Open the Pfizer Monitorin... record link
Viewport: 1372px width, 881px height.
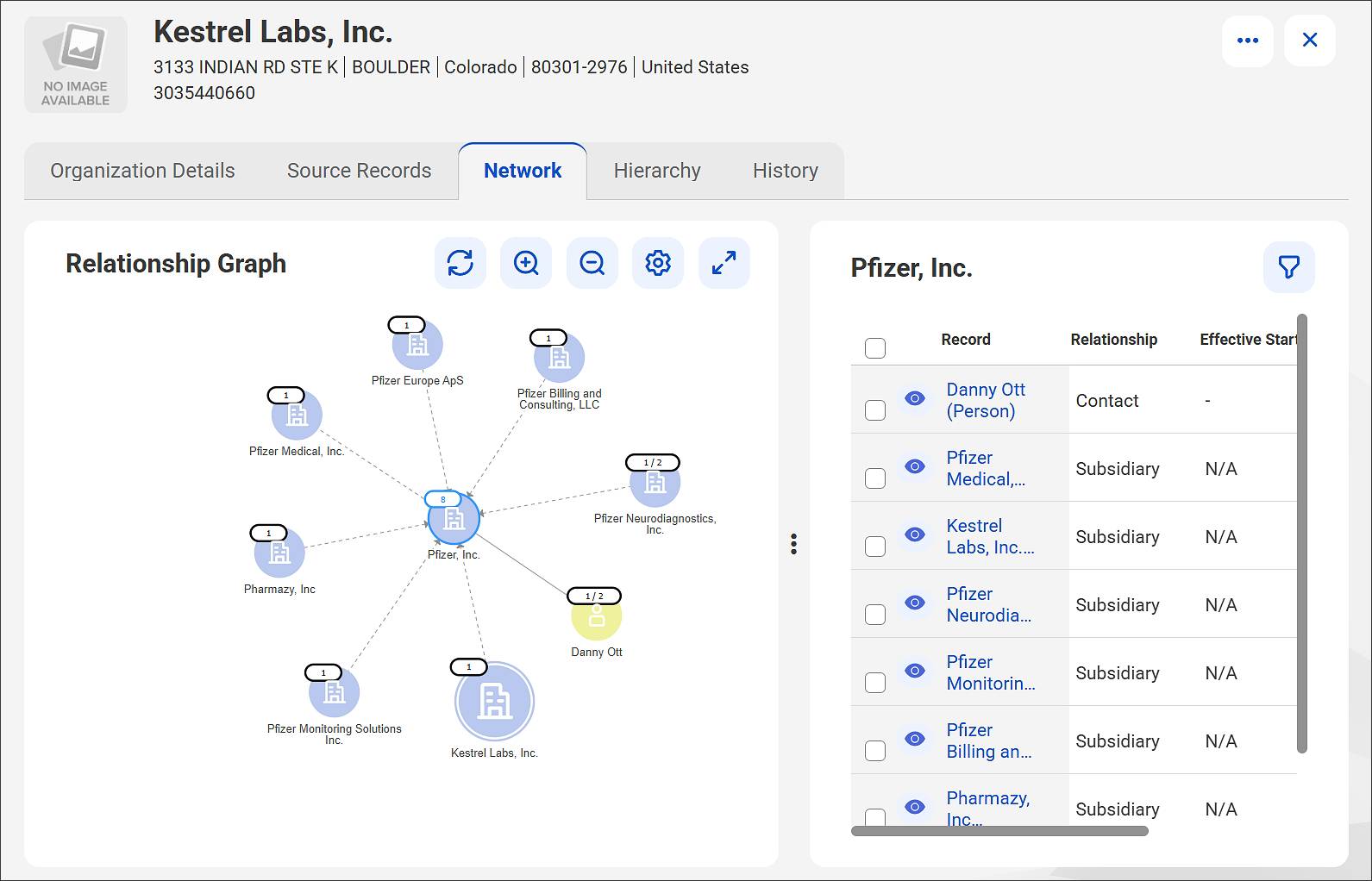pos(991,672)
